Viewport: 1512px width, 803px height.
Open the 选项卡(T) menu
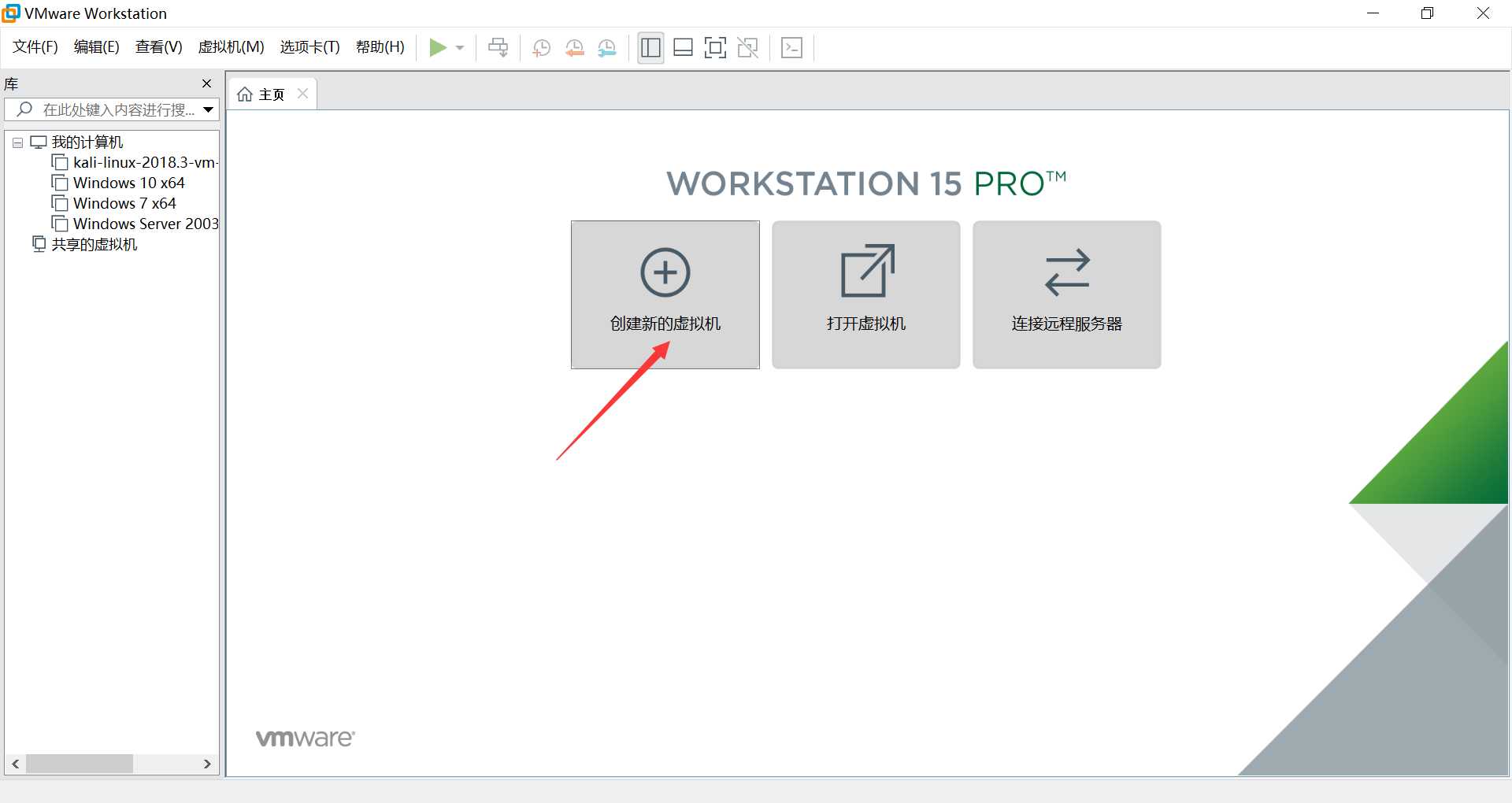(x=309, y=47)
